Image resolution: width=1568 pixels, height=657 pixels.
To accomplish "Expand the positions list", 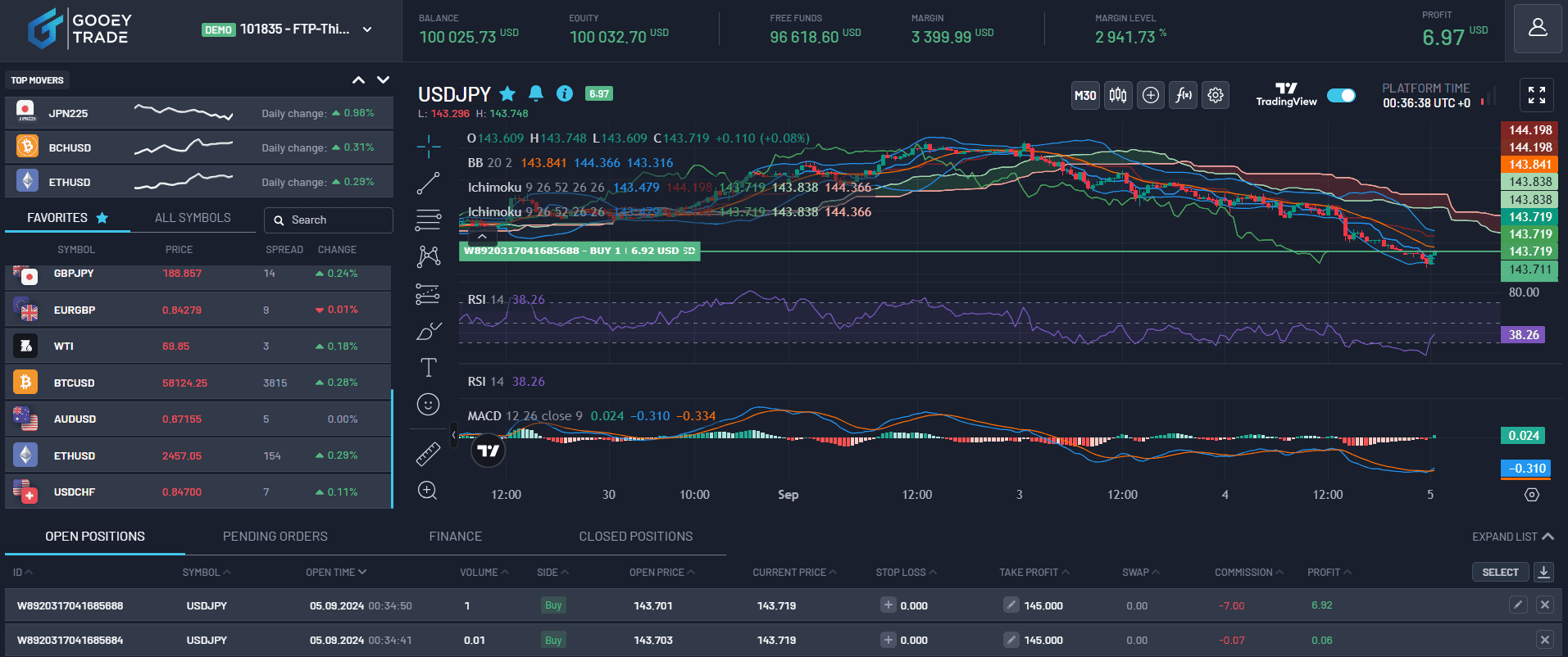I will point(1513,537).
